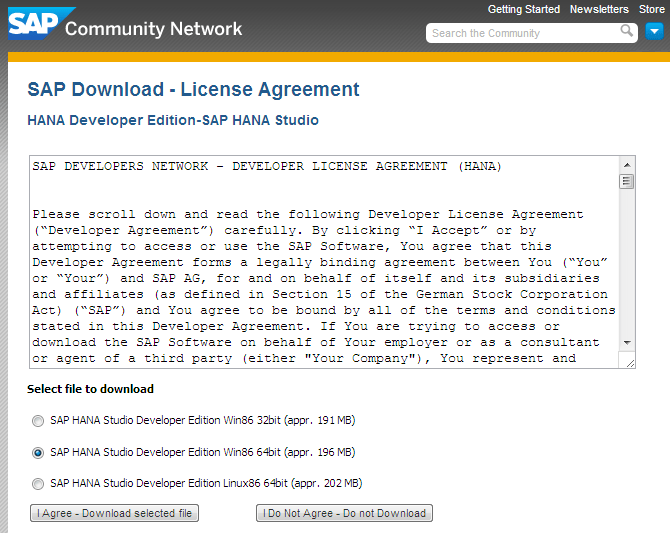Screen dimensions: 670x533
Task: Click the license agreement scrollbar thumb
Action: pos(627,181)
